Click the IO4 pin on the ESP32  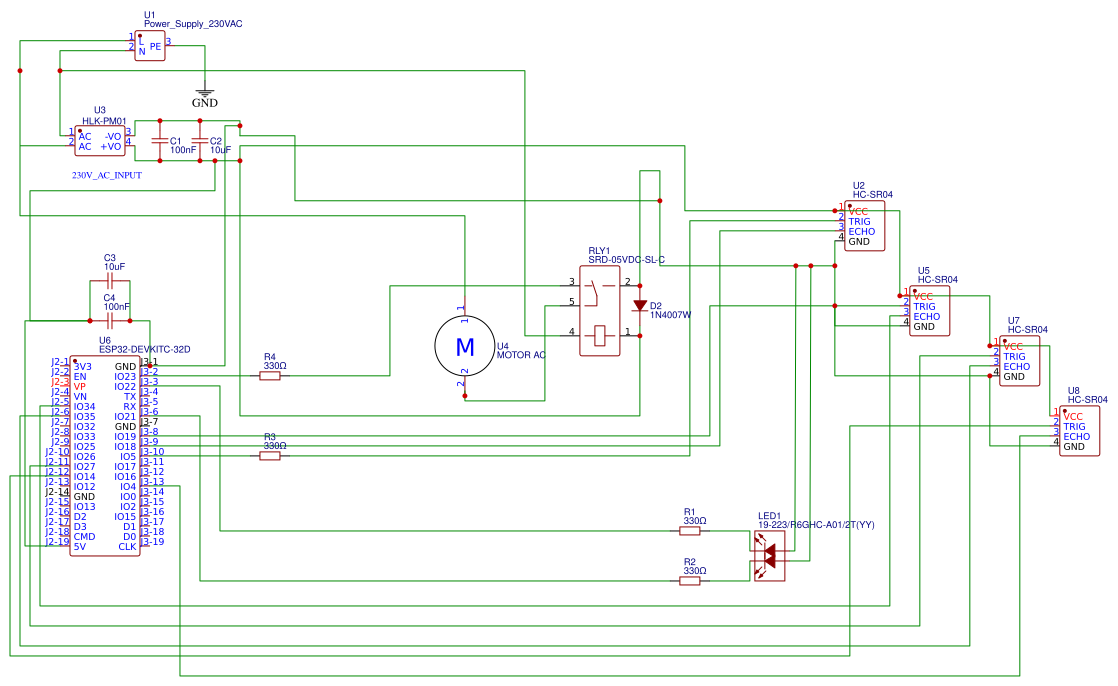point(128,486)
